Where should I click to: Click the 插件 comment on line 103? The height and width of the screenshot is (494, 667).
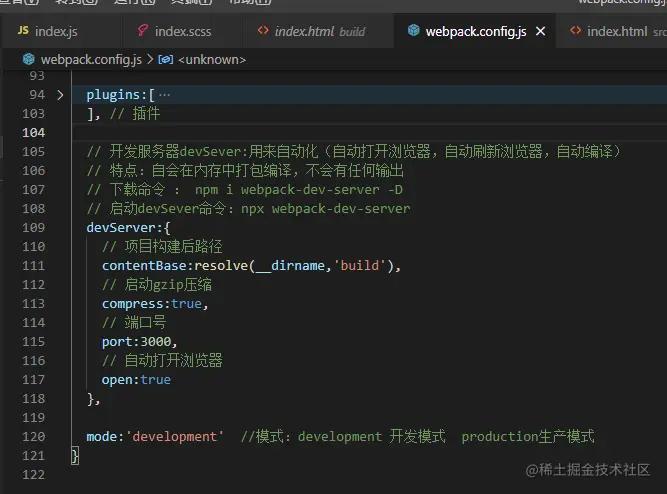click(135, 114)
